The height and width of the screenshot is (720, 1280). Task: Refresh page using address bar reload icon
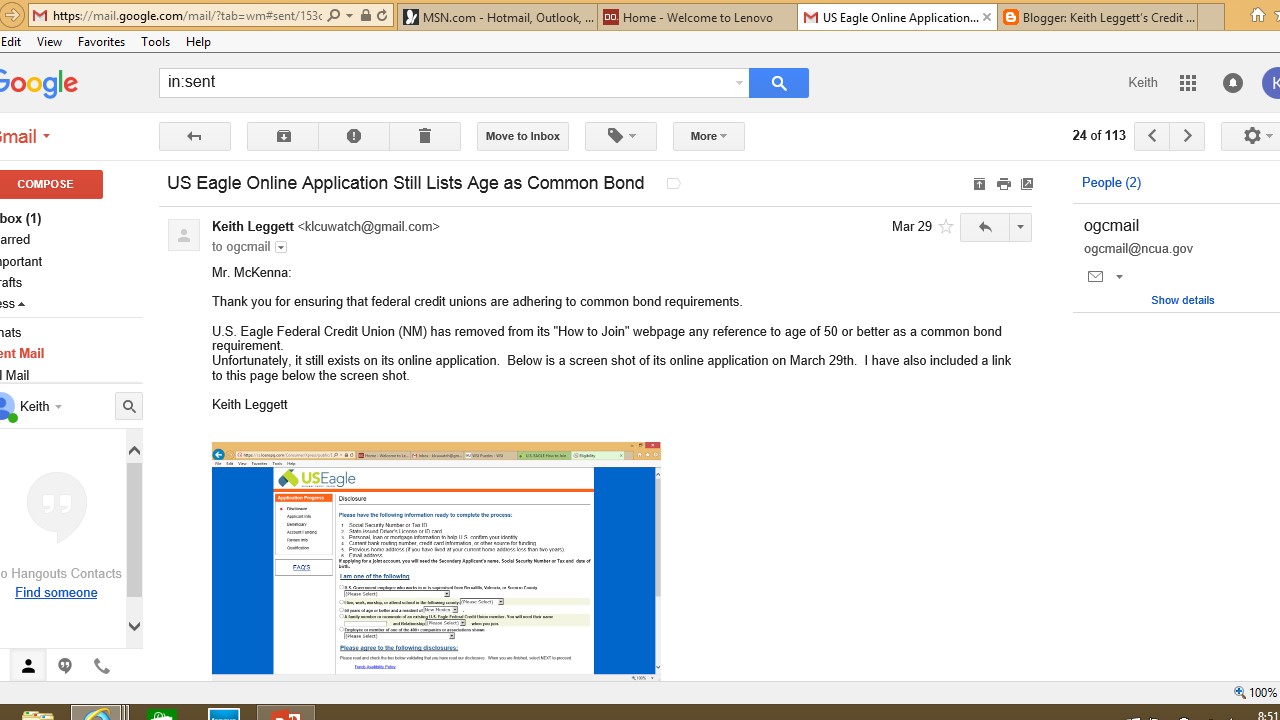coord(382,16)
